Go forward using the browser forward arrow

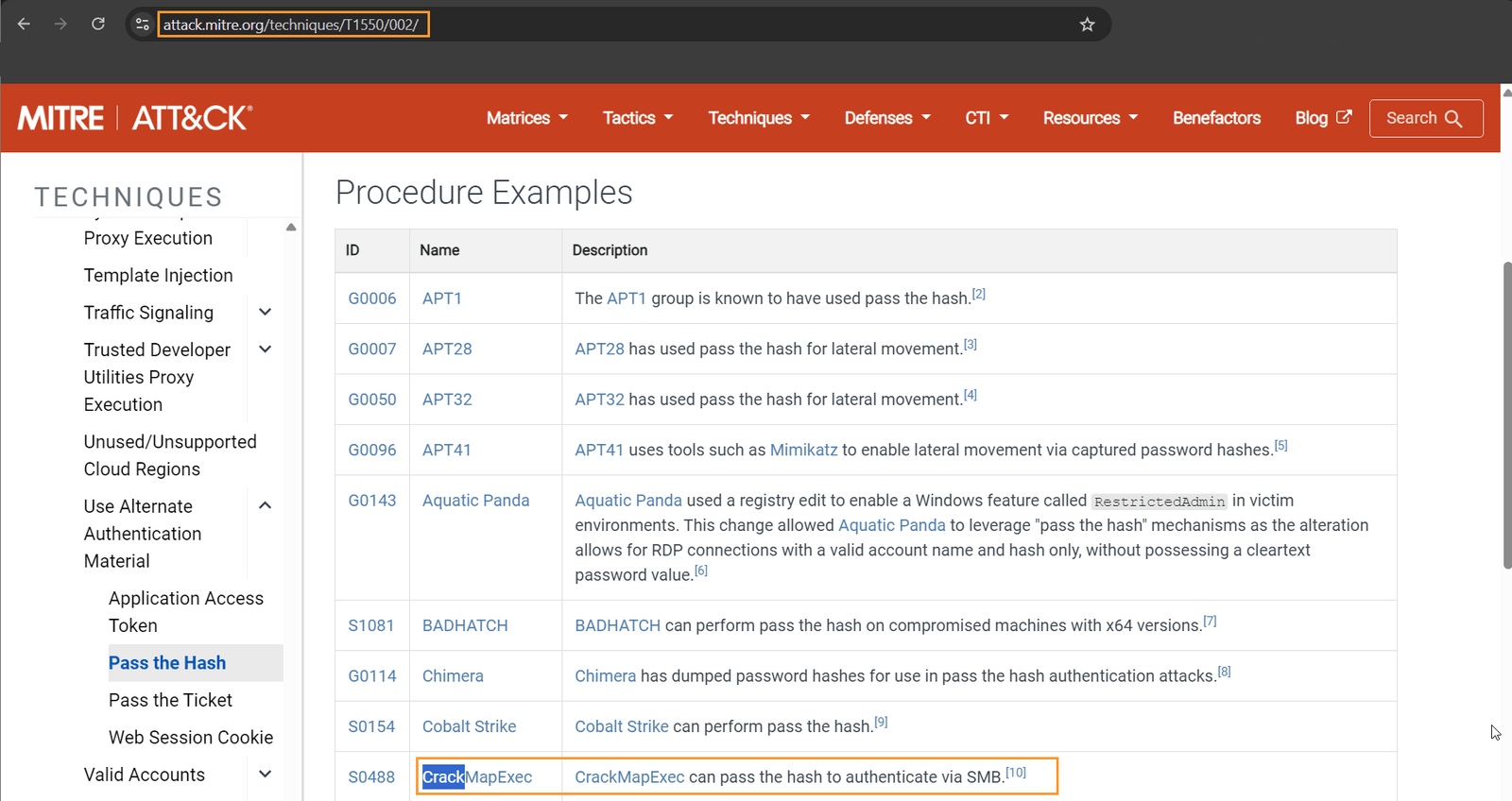[x=60, y=24]
